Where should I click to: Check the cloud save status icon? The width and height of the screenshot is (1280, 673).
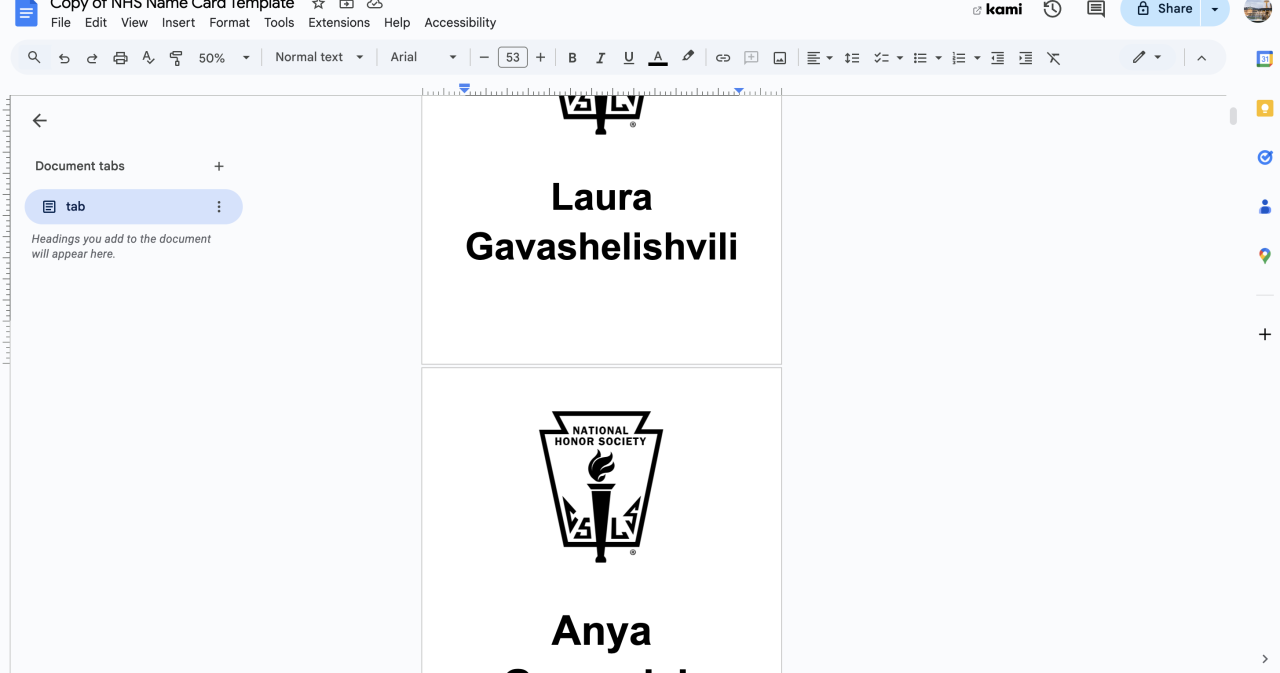coord(374,4)
